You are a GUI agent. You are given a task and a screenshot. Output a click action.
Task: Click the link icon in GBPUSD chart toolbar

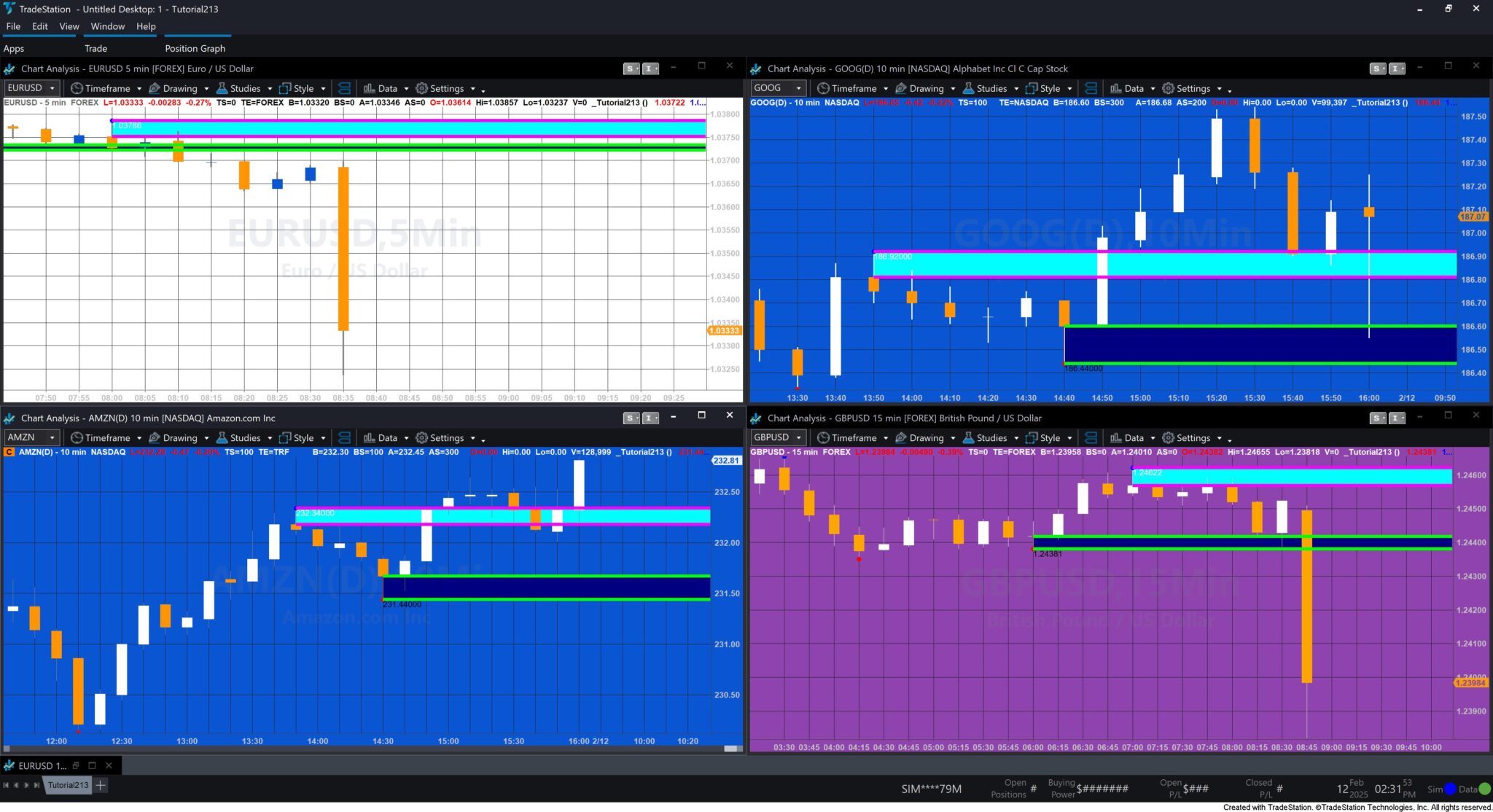1091,438
